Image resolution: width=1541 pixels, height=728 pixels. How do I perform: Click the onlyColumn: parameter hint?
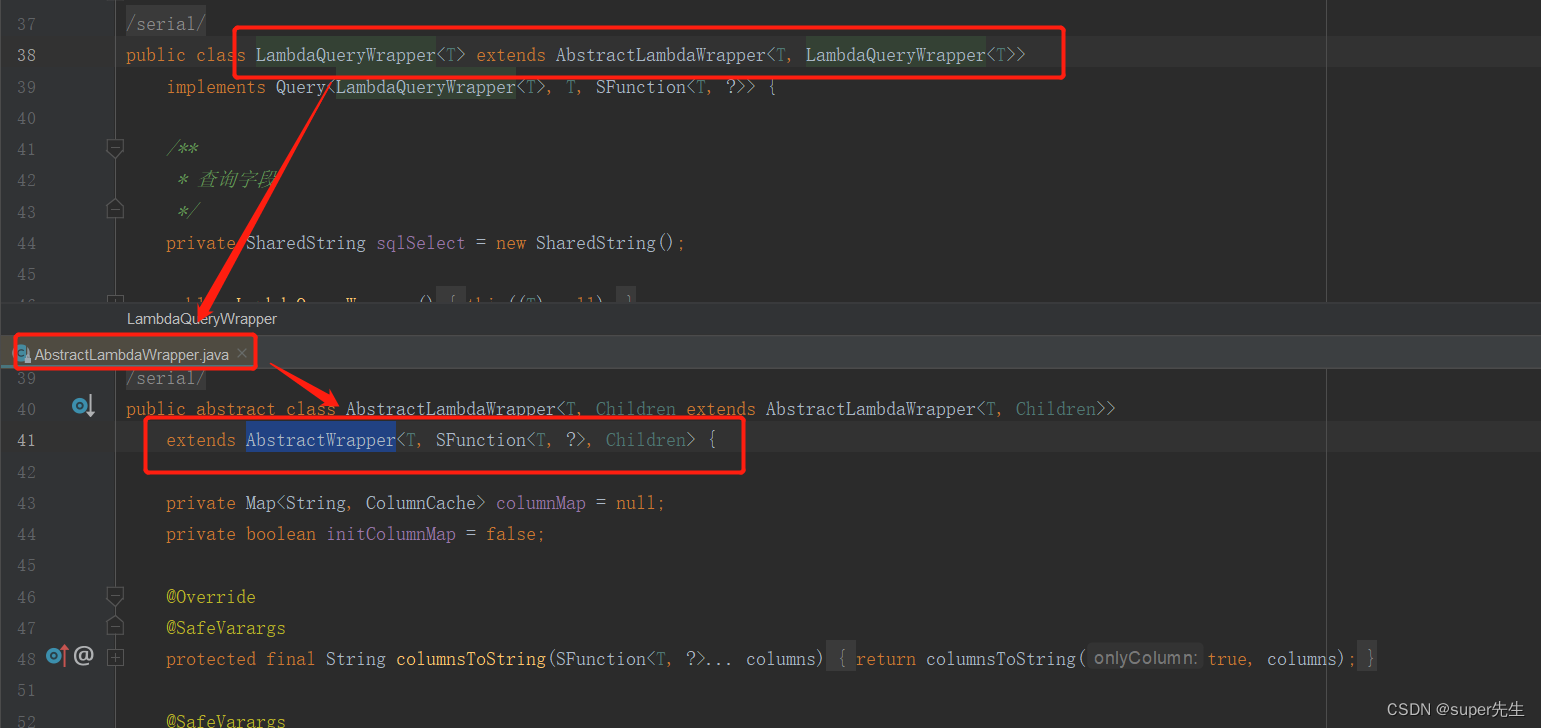click(x=1146, y=658)
